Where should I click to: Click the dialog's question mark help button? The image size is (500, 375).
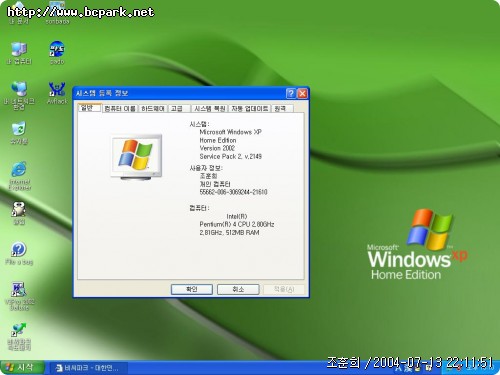(x=291, y=93)
